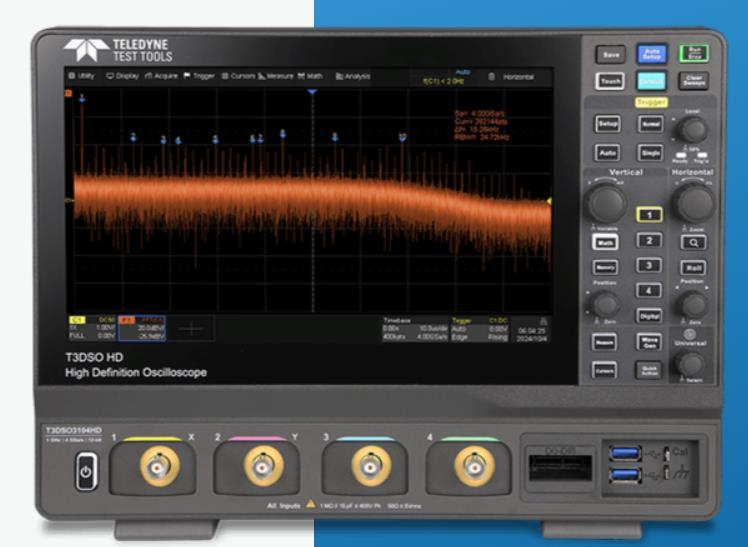Open the Timebase descriptor box
This screenshot has width=748, height=547.
(x=416, y=329)
